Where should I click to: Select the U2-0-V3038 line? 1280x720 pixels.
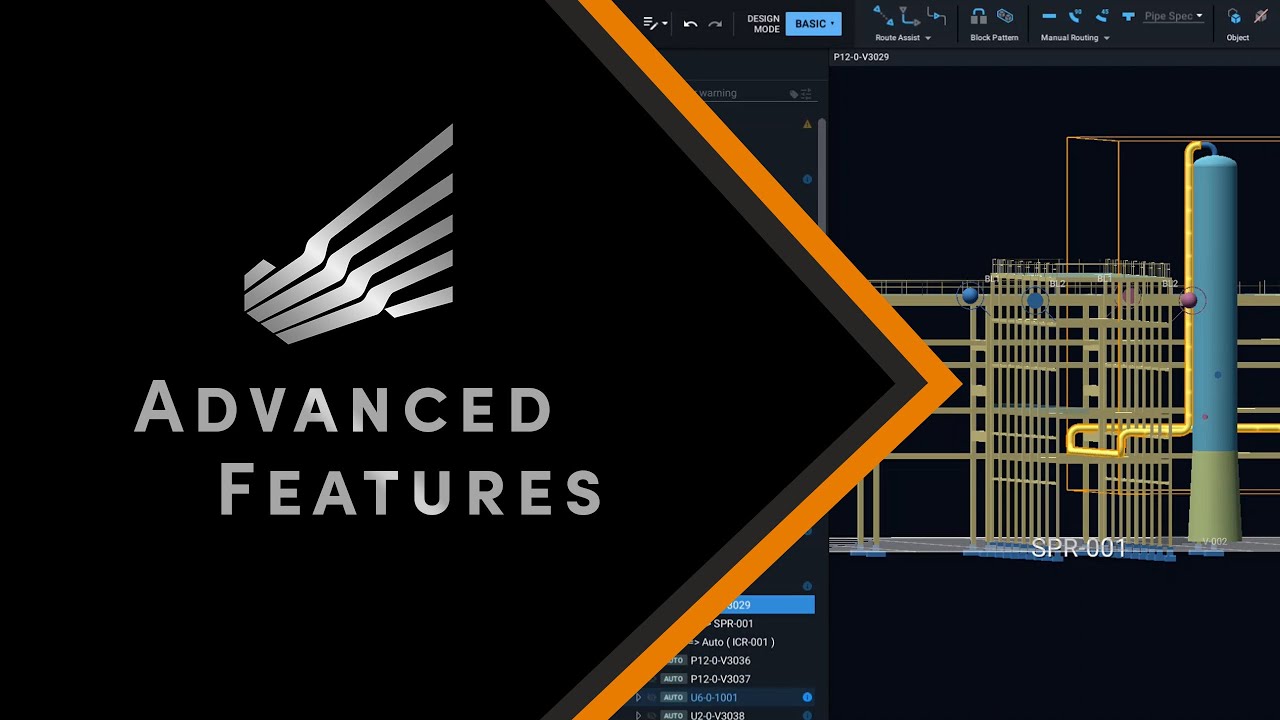pyautogui.click(x=717, y=716)
